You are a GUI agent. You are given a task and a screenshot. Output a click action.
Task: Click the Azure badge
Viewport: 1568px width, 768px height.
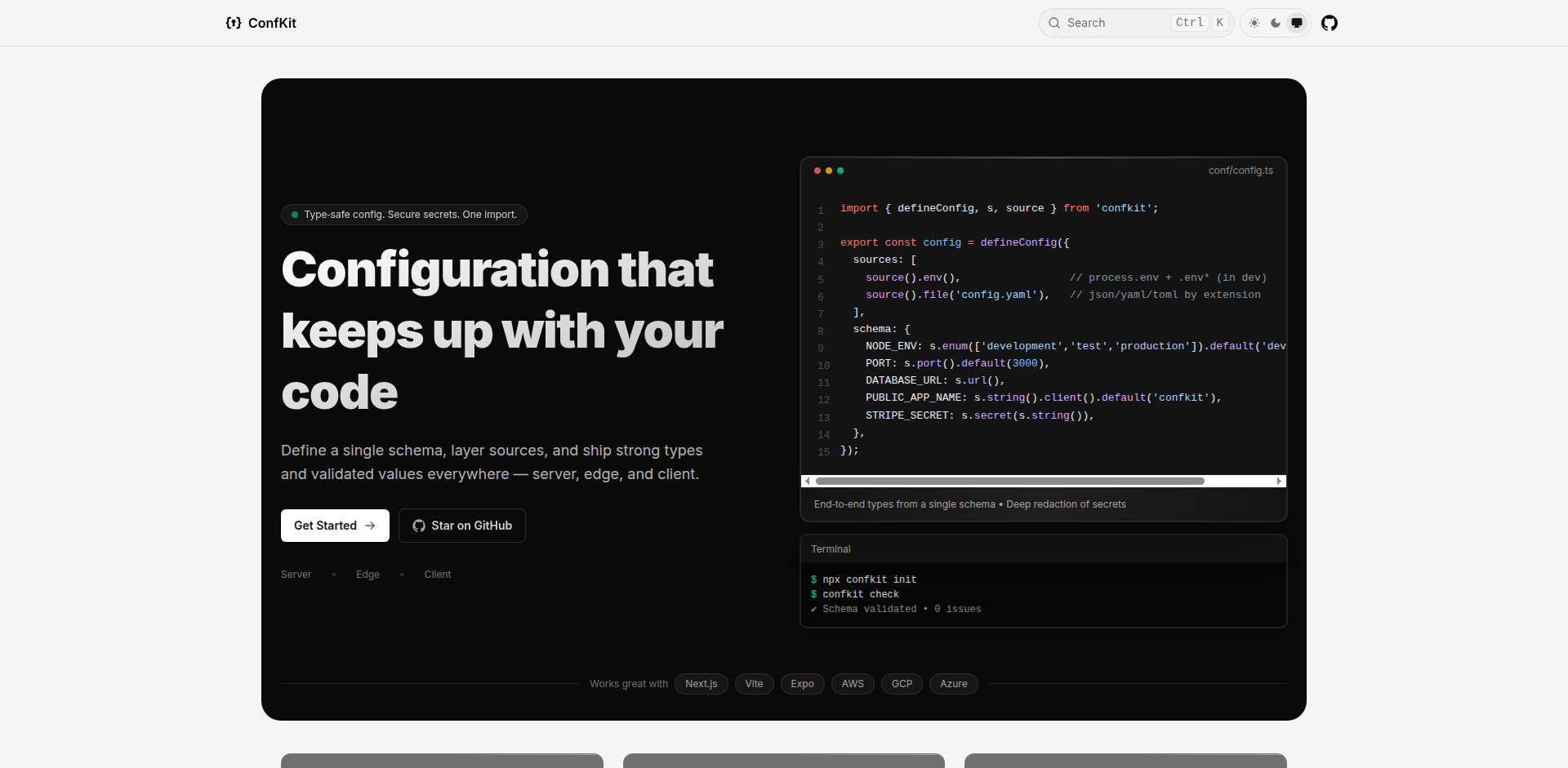[x=954, y=684]
